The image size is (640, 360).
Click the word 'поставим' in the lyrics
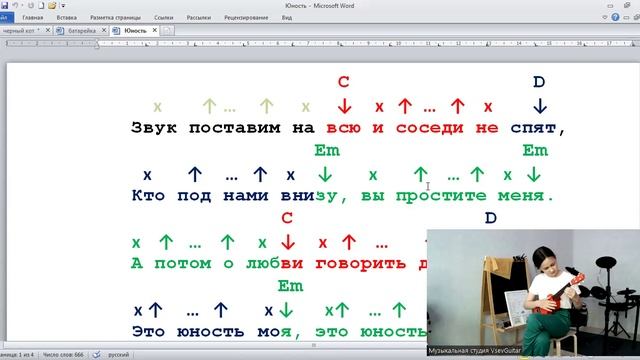pos(235,128)
